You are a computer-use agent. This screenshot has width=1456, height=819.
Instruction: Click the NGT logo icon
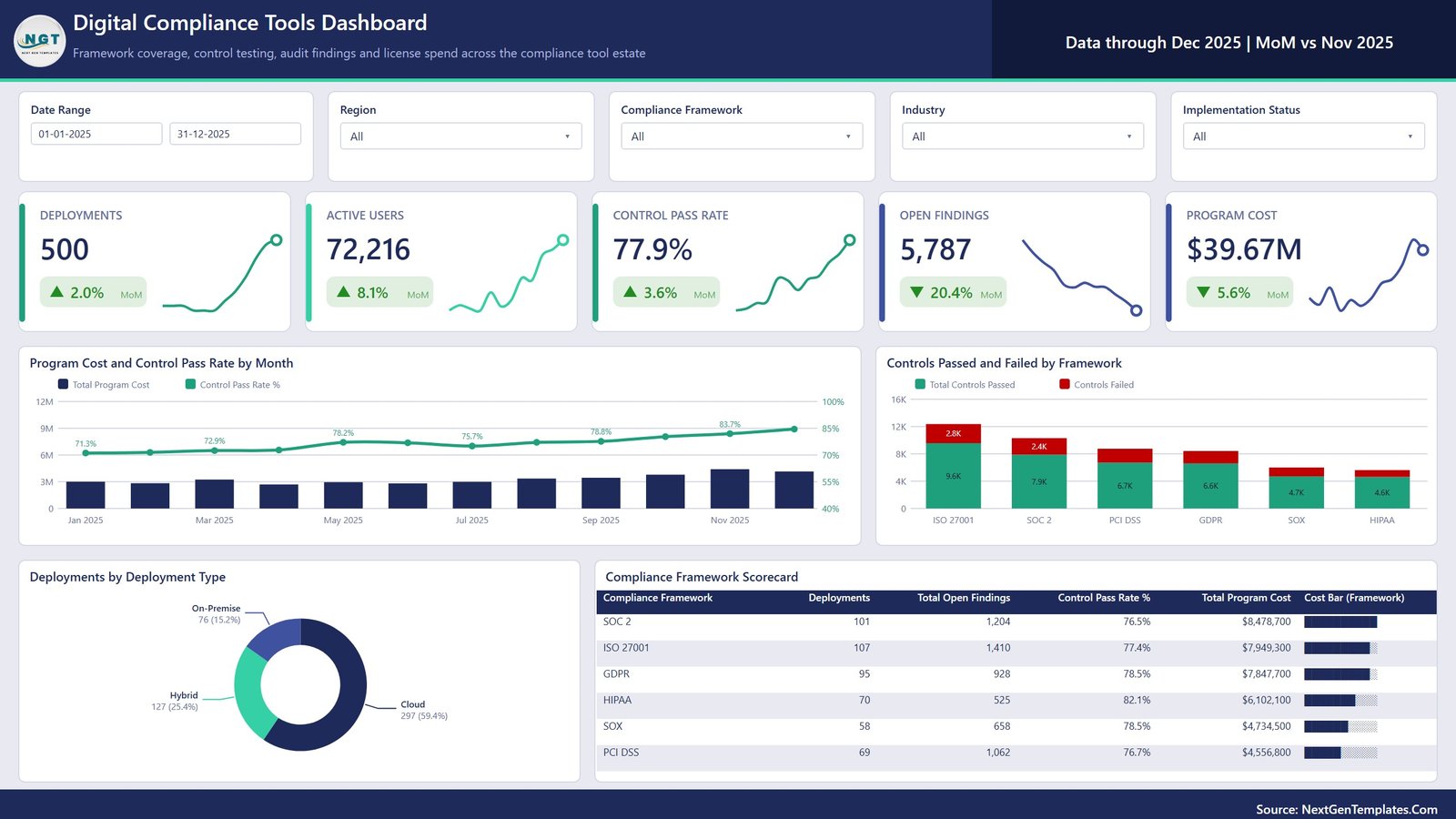[x=40, y=41]
